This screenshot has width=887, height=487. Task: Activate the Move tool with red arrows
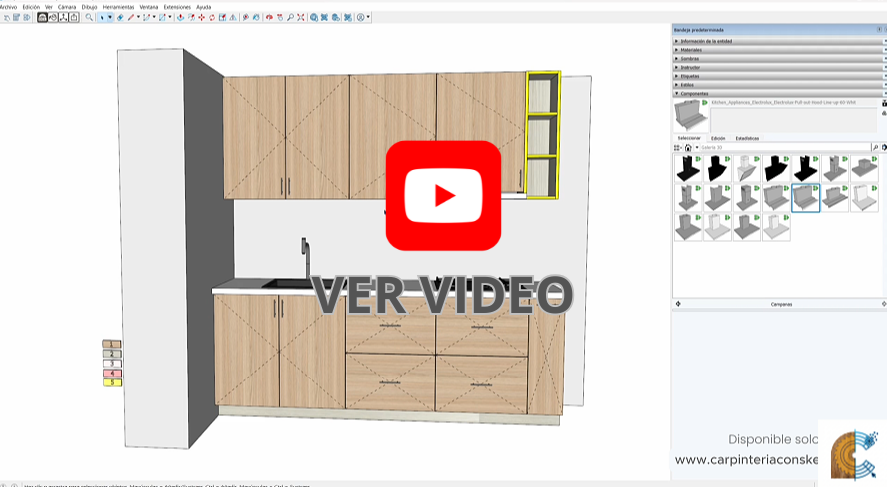coord(201,18)
